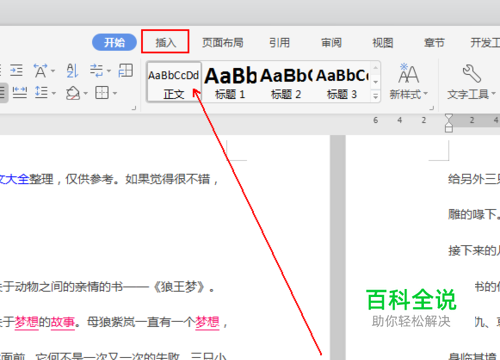The image size is (500, 360).
Task: Expand the Chinese layout dropdown arrow
Action: [x=53, y=71]
